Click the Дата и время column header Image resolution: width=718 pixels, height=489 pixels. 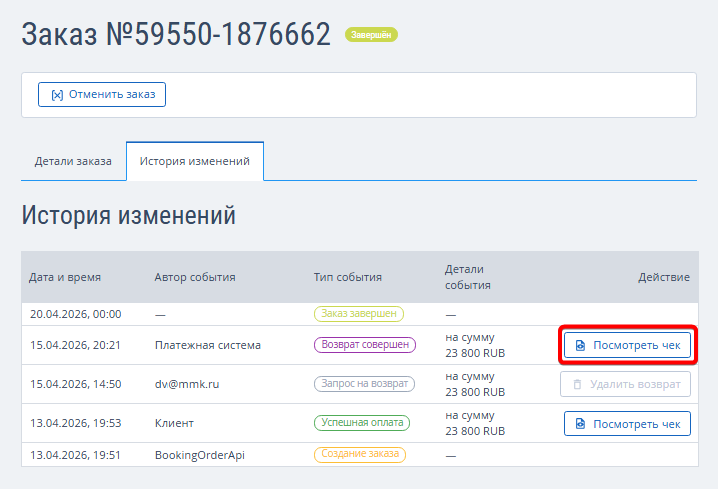(x=65, y=277)
